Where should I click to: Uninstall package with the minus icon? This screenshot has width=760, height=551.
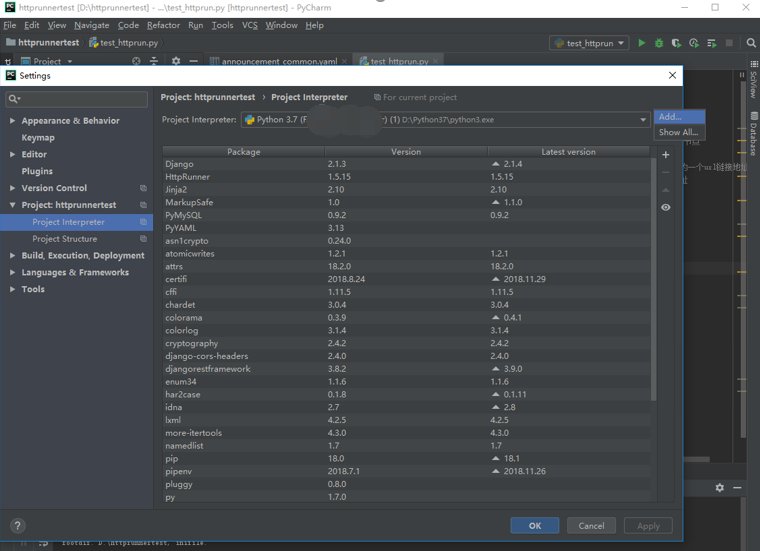click(x=666, y=172)
